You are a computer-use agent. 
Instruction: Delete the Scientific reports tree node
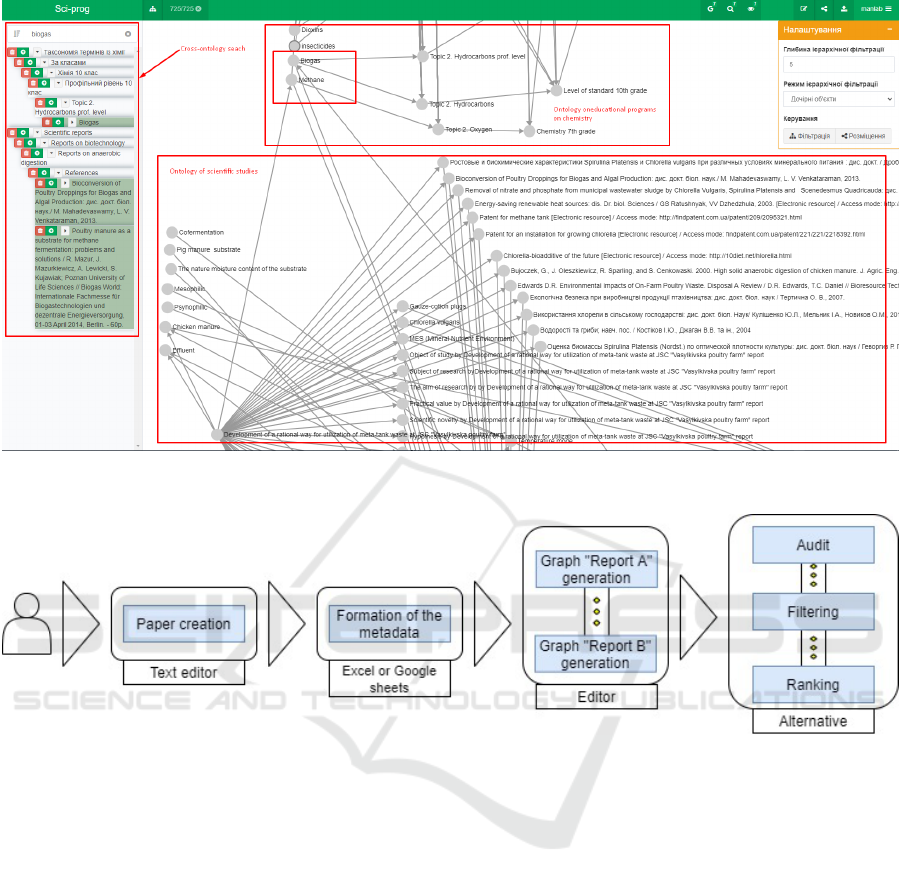[x=12, y=132]
